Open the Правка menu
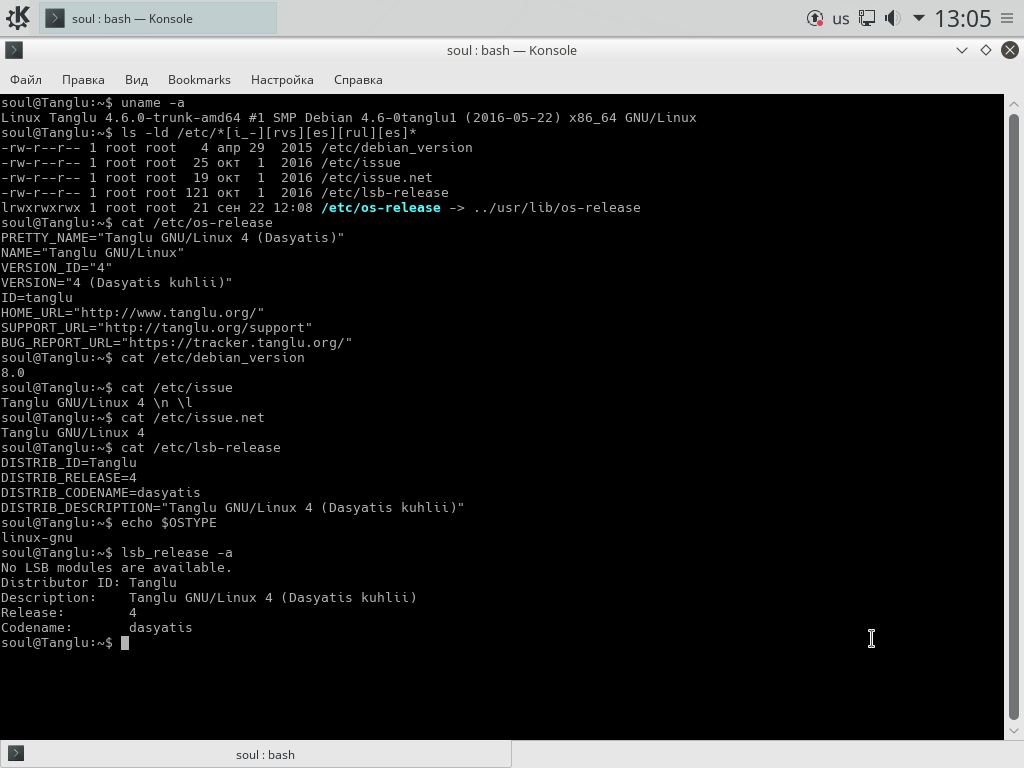 83,80
